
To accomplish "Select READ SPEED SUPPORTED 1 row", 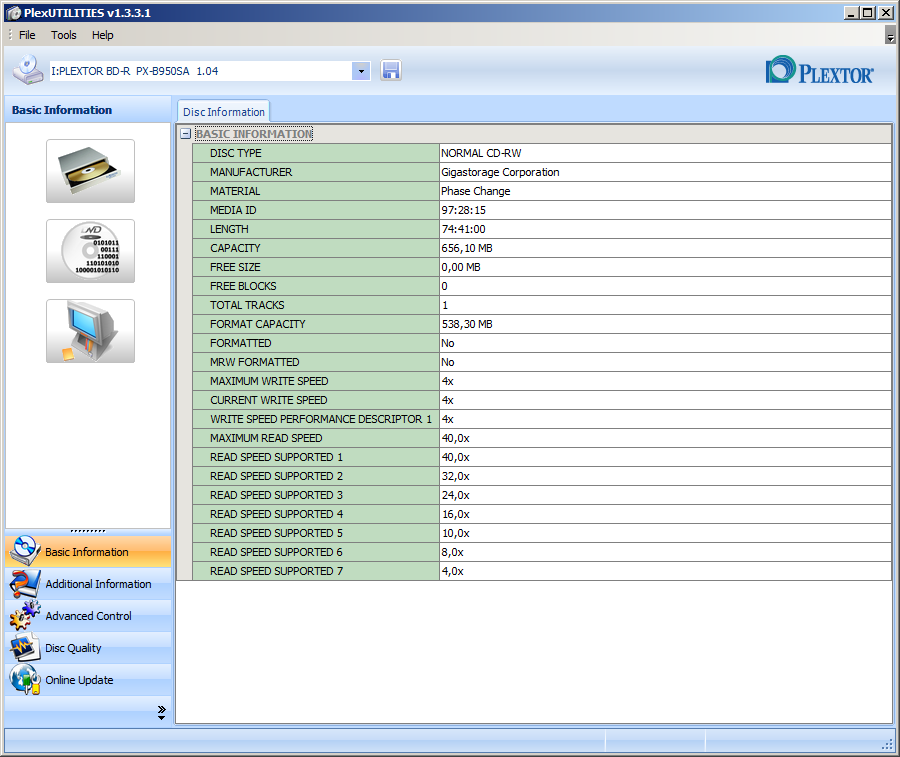I will 542,457.
